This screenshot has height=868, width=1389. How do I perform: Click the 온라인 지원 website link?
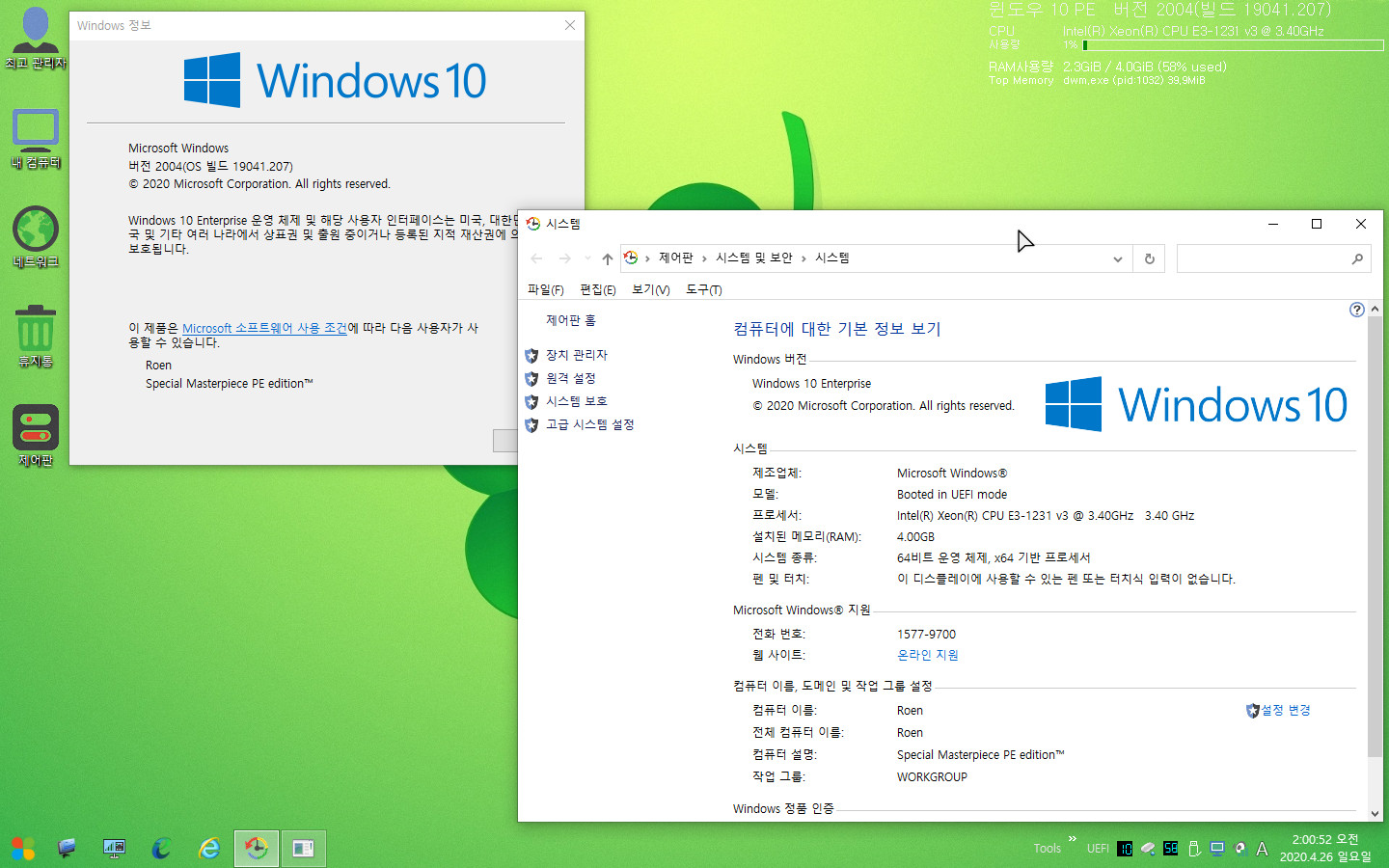click(x=928, y=655)
